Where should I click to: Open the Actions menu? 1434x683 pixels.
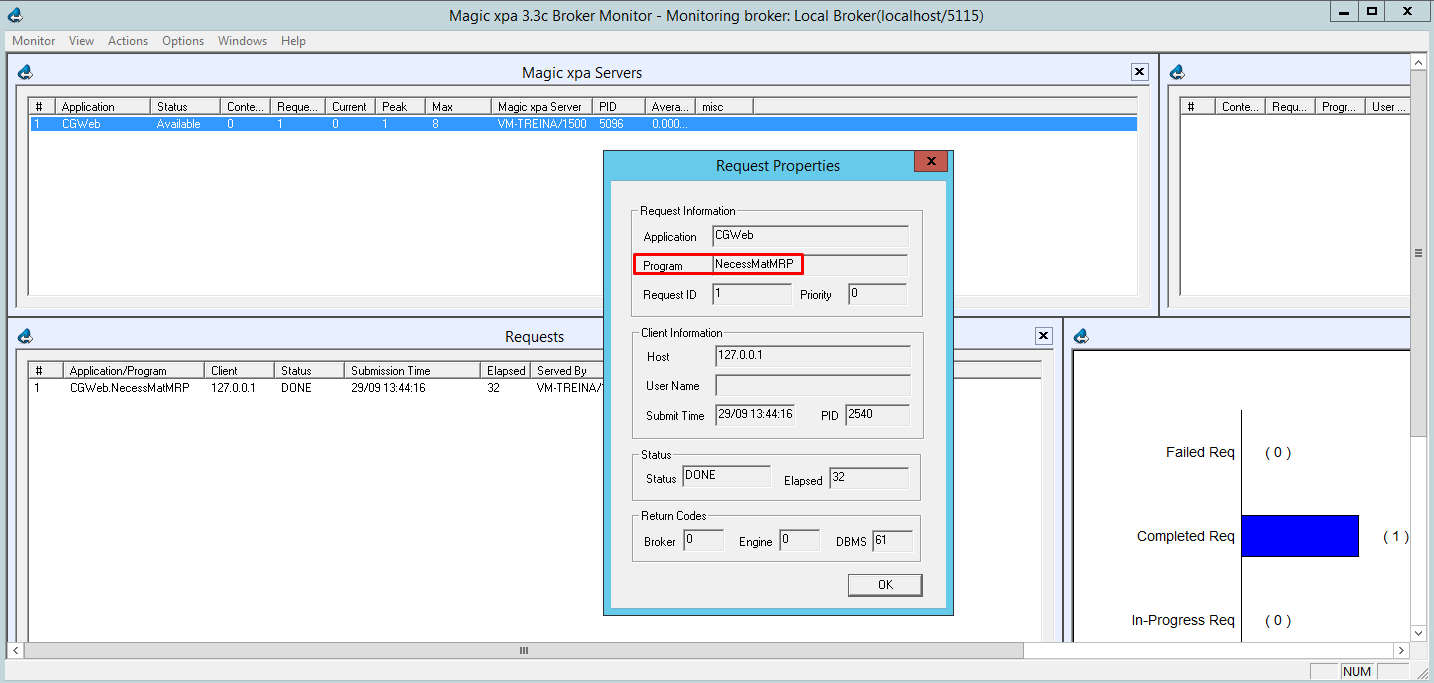click(128, 41)
